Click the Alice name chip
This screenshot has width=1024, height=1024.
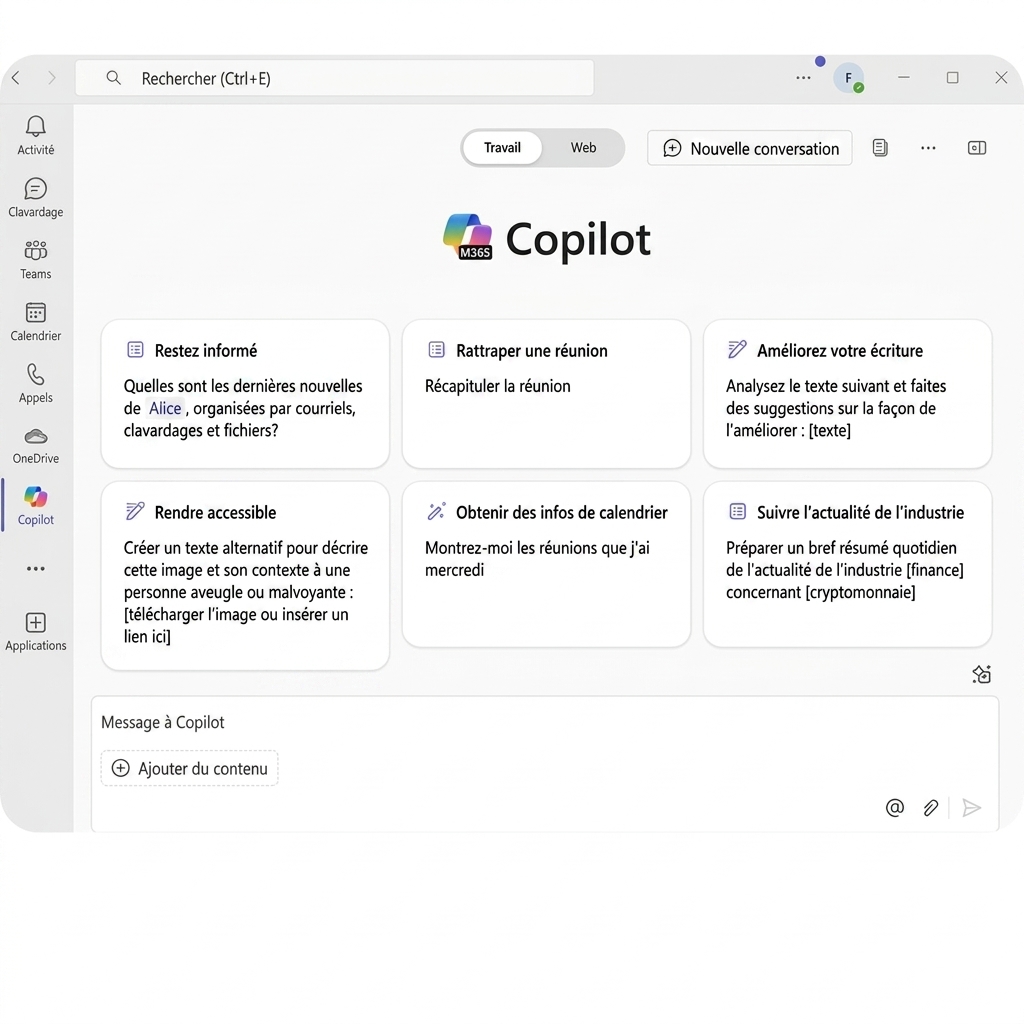[x=165, y=408]
